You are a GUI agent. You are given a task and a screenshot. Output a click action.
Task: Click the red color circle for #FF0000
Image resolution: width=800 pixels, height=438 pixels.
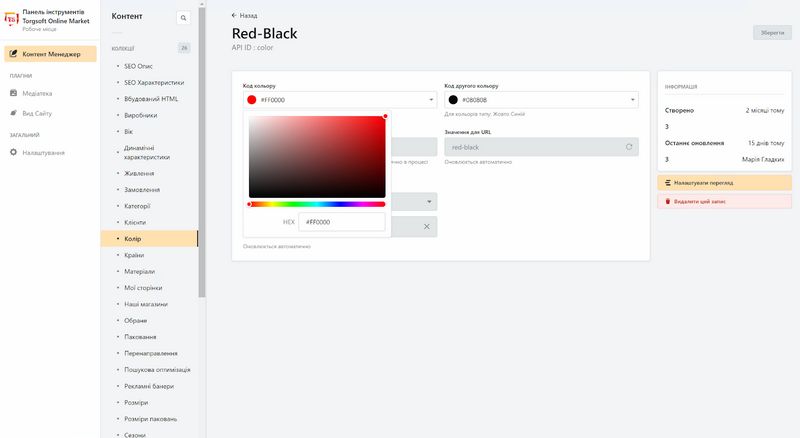pos(252,100)
